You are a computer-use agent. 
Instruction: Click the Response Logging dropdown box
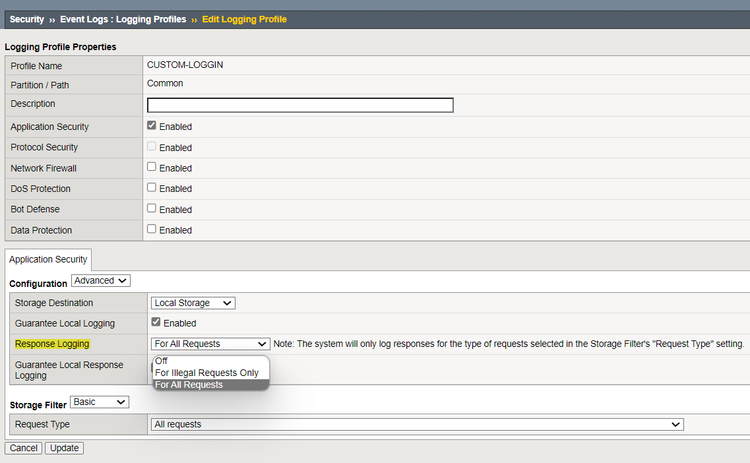210,344
